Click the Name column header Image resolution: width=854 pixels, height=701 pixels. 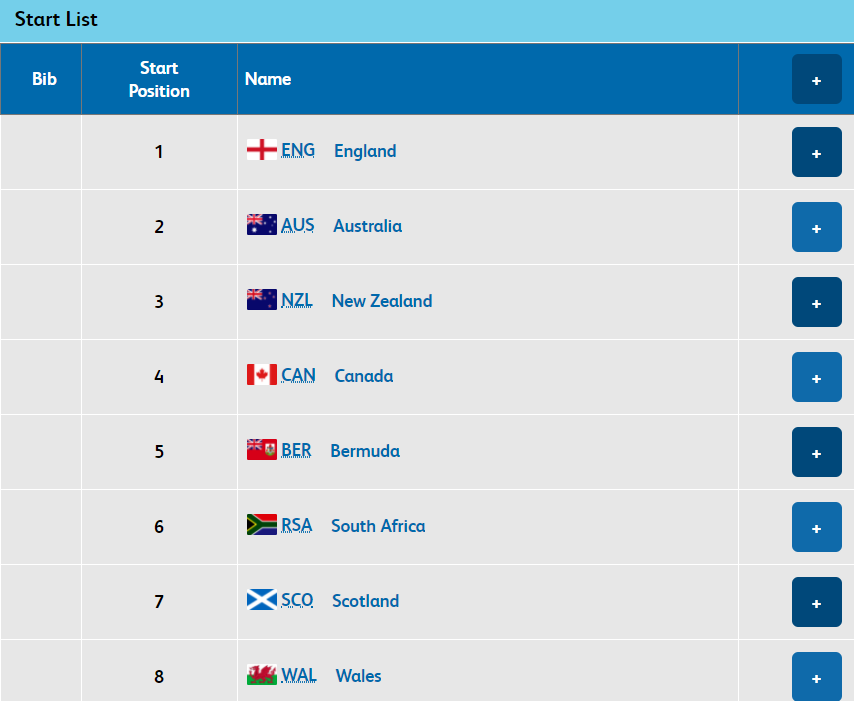pos(268,79)
